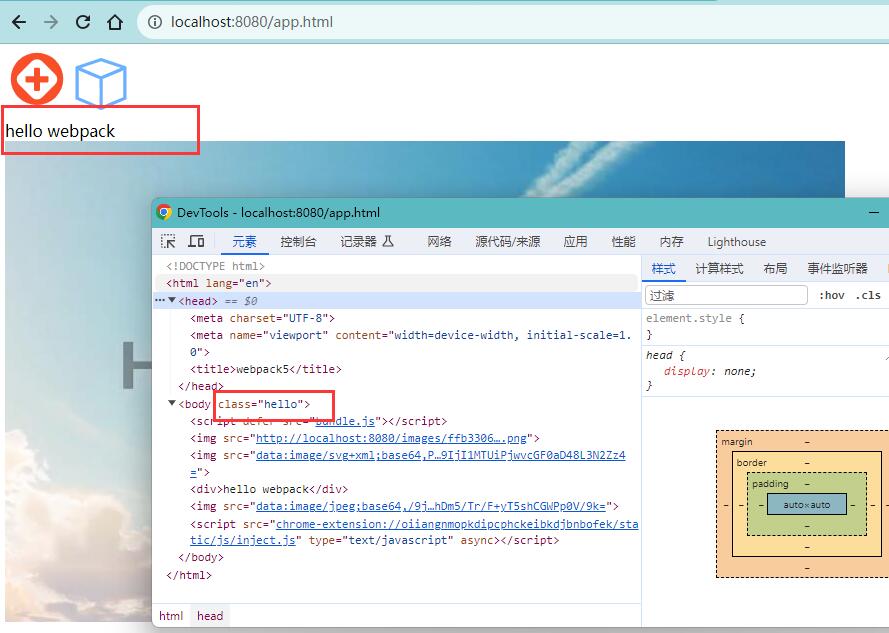Select the 事件监听器 (Event Listeners) tab
Screen dimensions: 889x633
click(x=837, y=269)
